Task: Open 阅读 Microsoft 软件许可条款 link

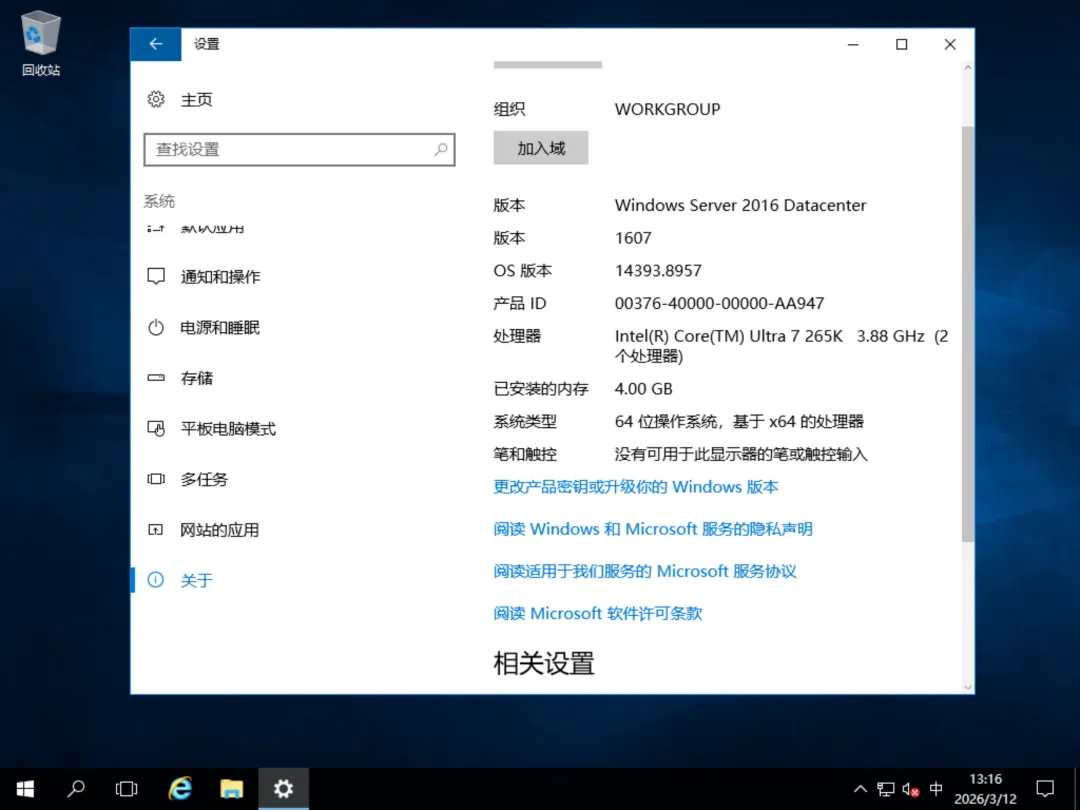Action: point(598,613)
